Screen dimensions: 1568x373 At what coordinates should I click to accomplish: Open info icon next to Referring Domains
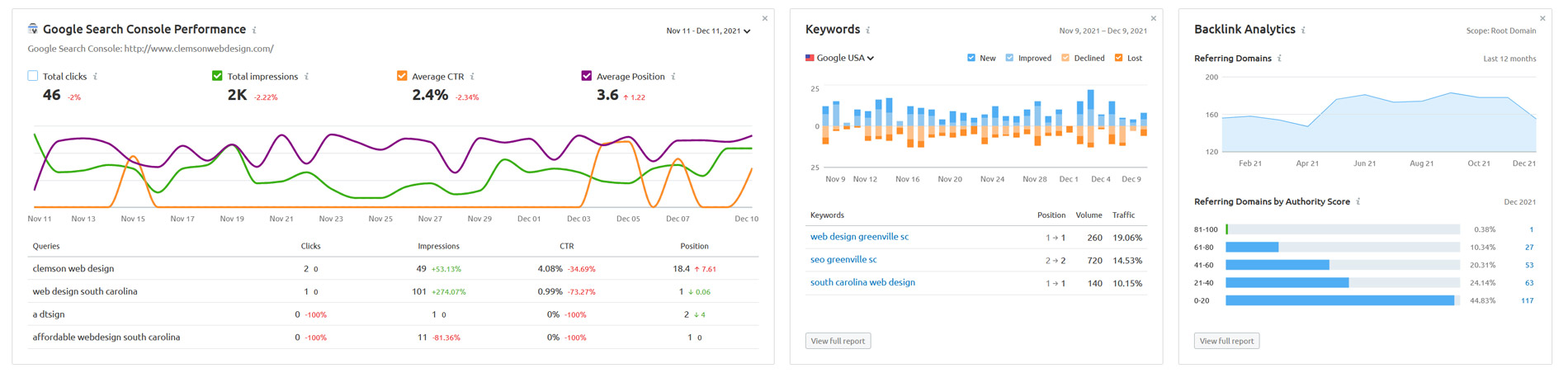(x=1279, y=58)
